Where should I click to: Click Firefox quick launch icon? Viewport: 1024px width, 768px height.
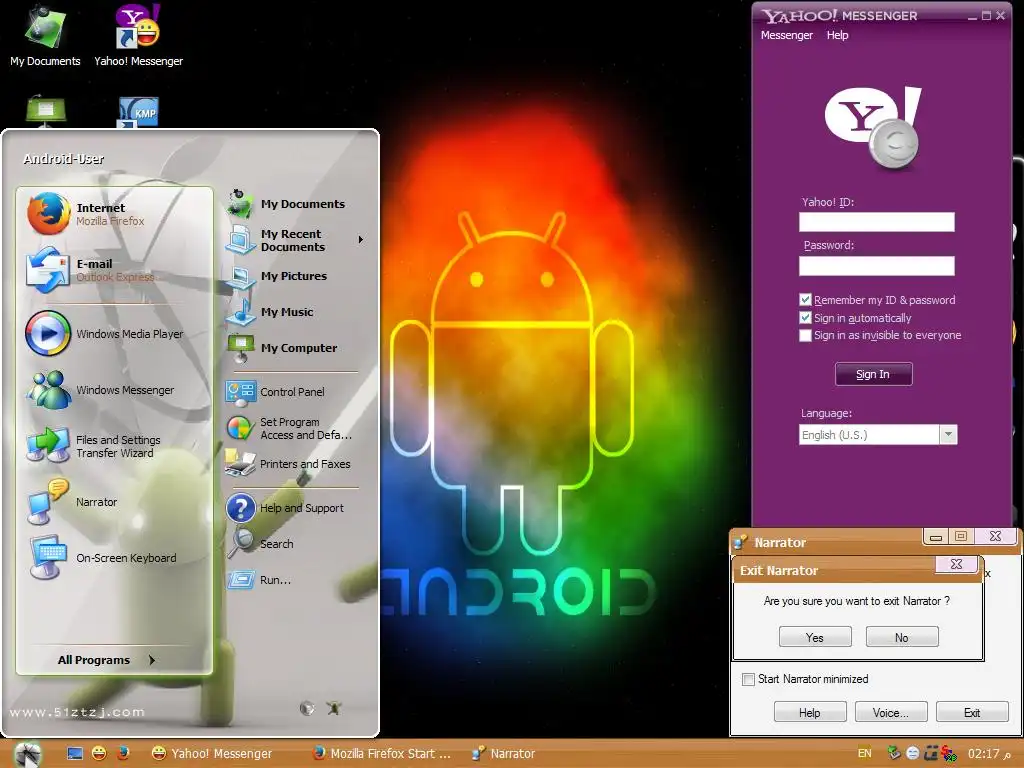[x=123, y=754]
